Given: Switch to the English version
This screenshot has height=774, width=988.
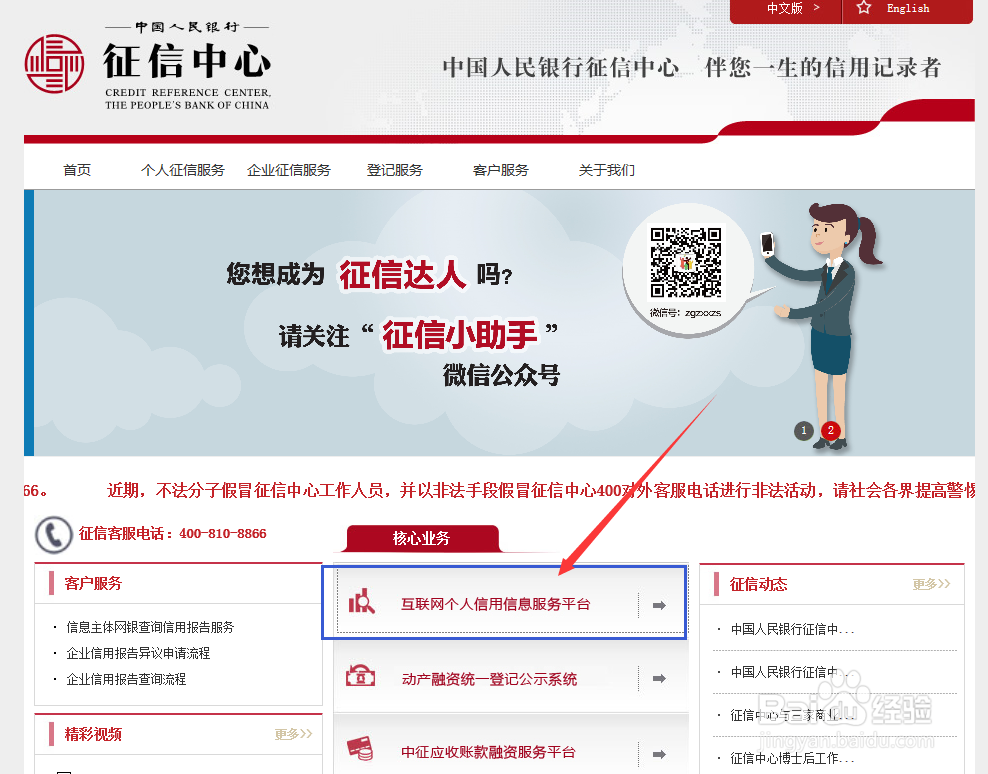Looking at the screenshot, I should [907, 8].
